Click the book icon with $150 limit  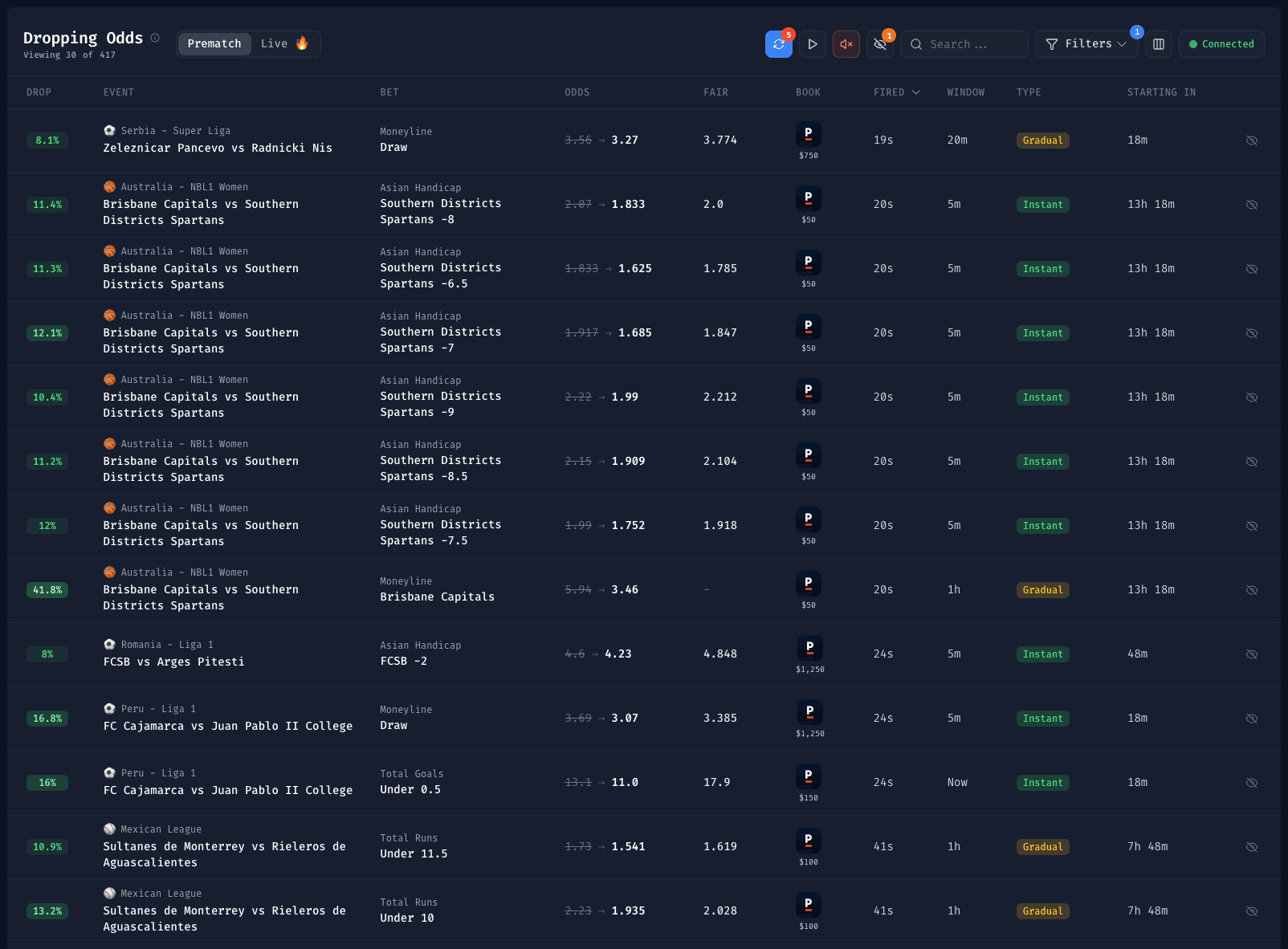808,776
